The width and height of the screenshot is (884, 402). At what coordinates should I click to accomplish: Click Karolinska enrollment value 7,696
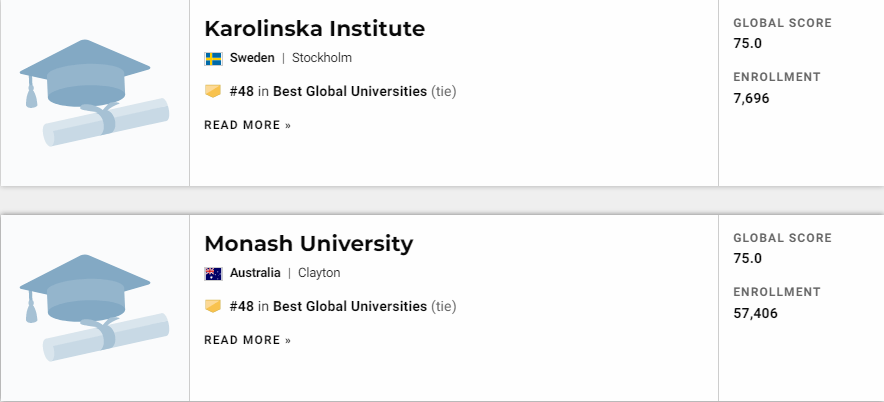[751, 99]
